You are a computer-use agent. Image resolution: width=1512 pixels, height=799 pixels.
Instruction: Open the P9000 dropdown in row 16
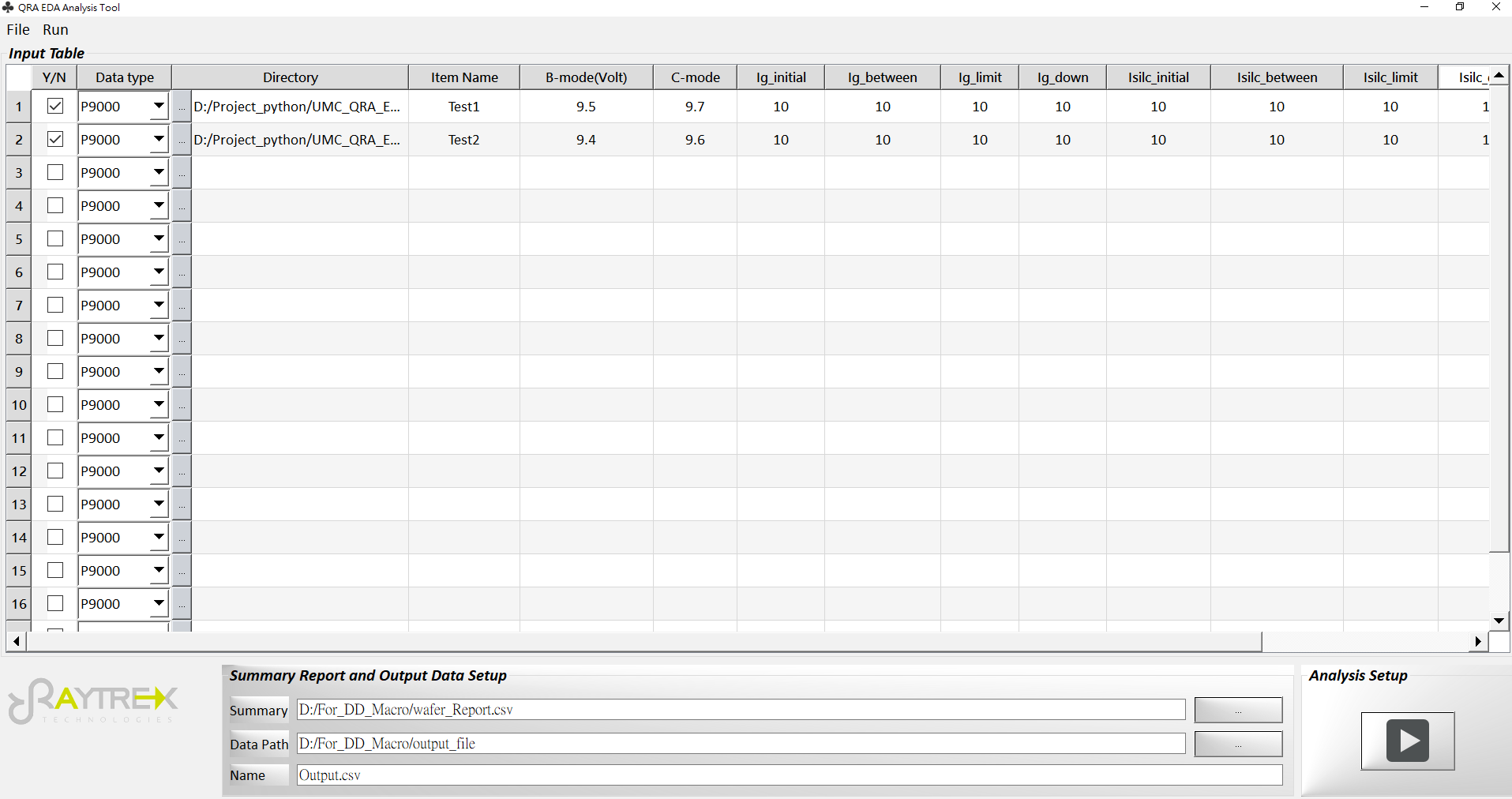point(159,603)
